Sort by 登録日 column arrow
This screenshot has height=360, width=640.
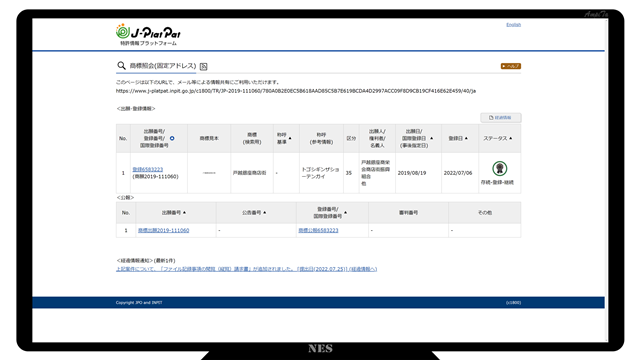(x=466, y=138)
